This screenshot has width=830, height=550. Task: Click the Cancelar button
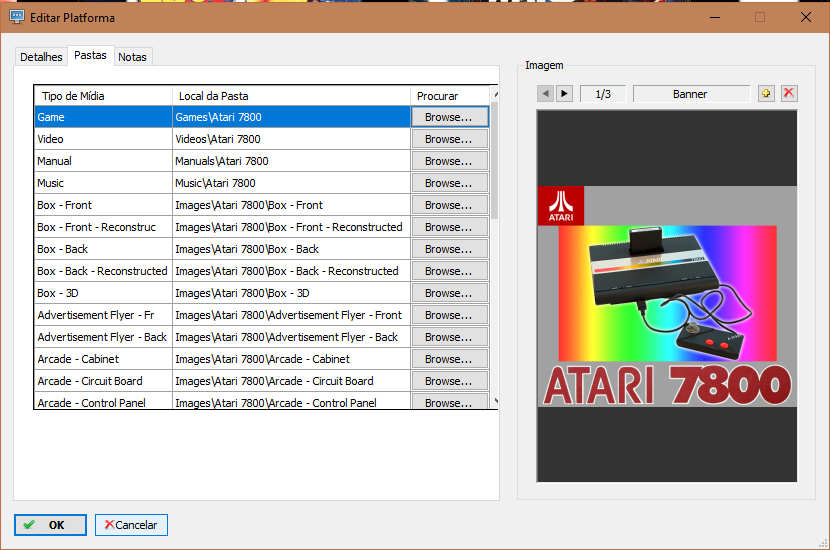click(131, 525)
